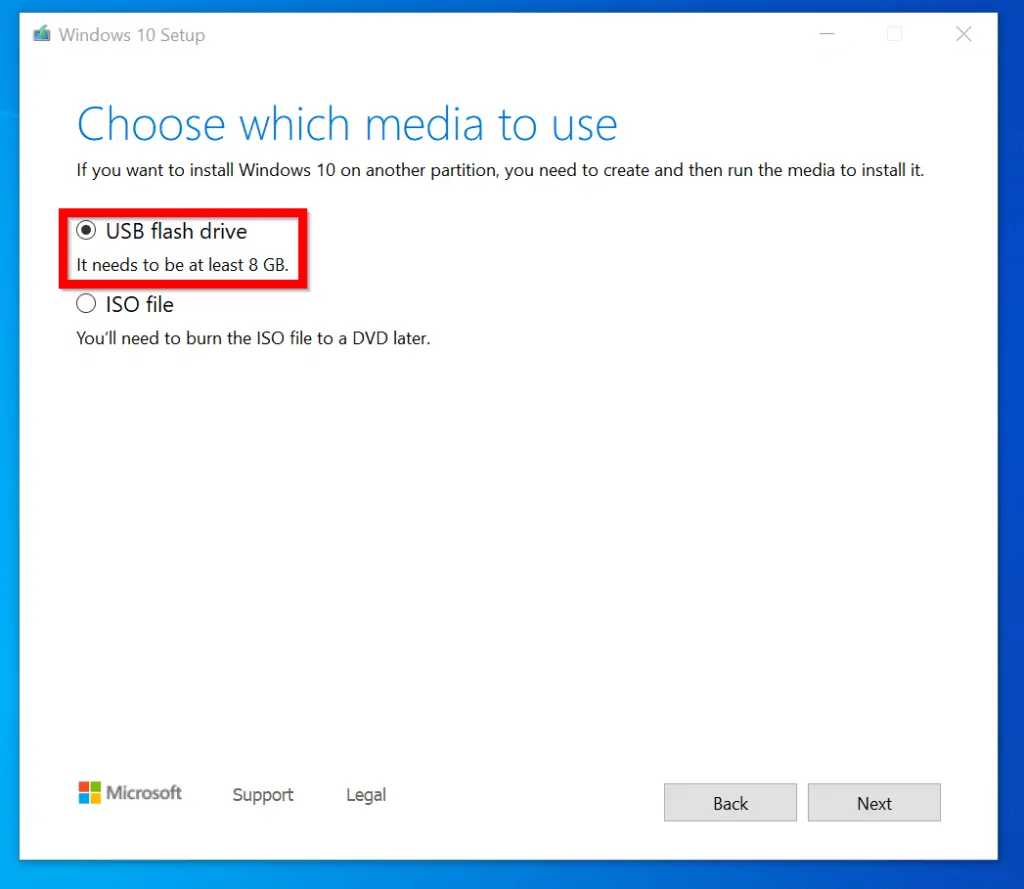
Task: Click the disabled maximize button in title bar
Action: click(895, 34)
